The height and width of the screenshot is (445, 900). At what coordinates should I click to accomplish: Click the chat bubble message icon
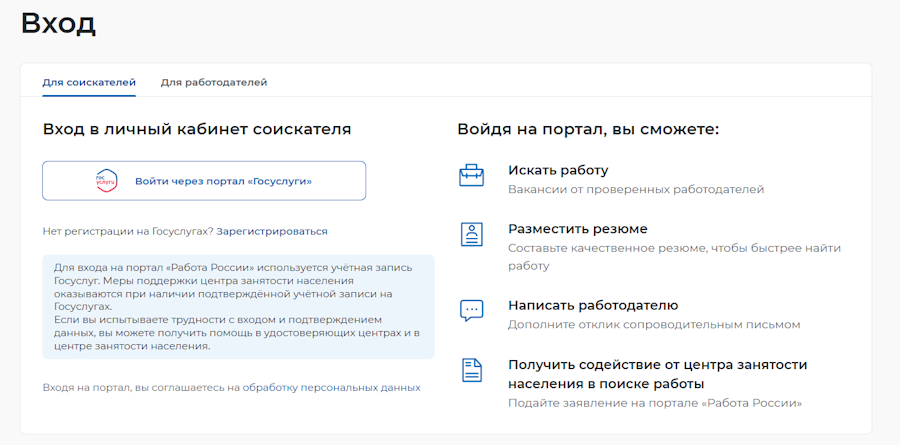(471, 310)
